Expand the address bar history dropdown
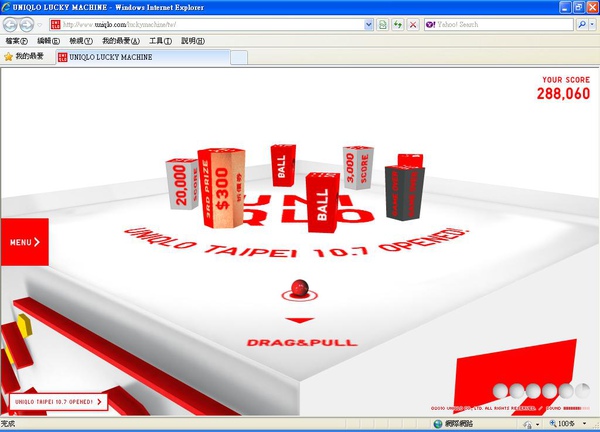This screenshot has width=600, height=432. (x=368, y=24)
